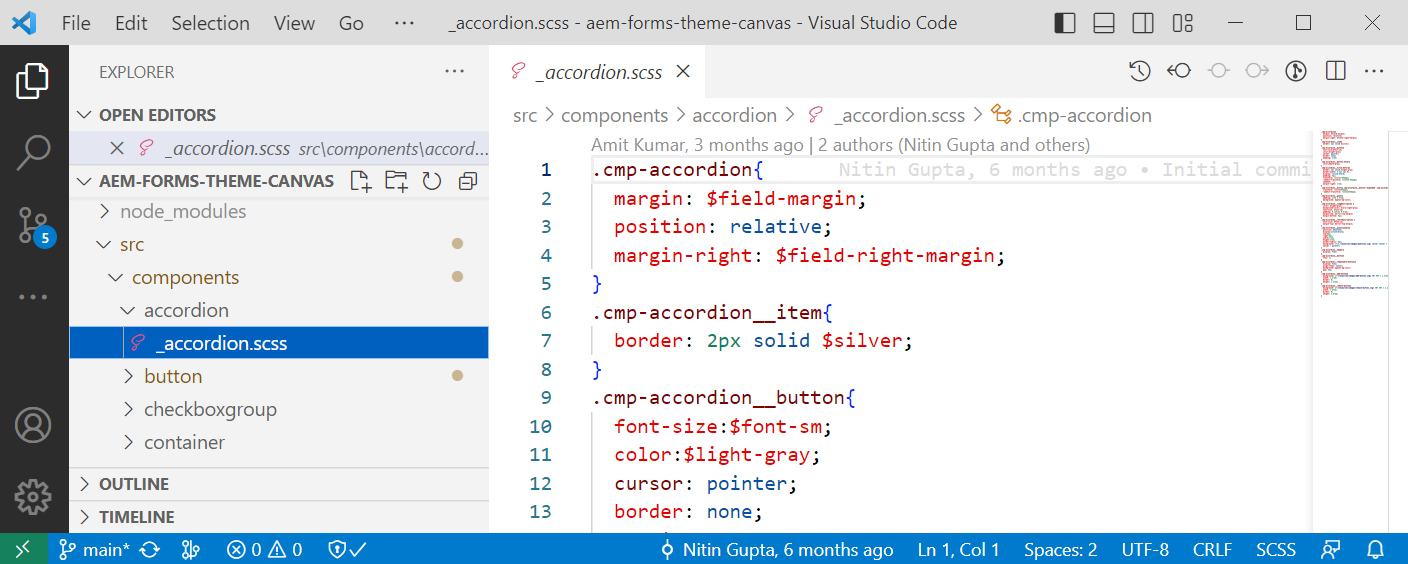Refresh the explorer file tree
1408x564 pixels.
(x=432, y=181)
